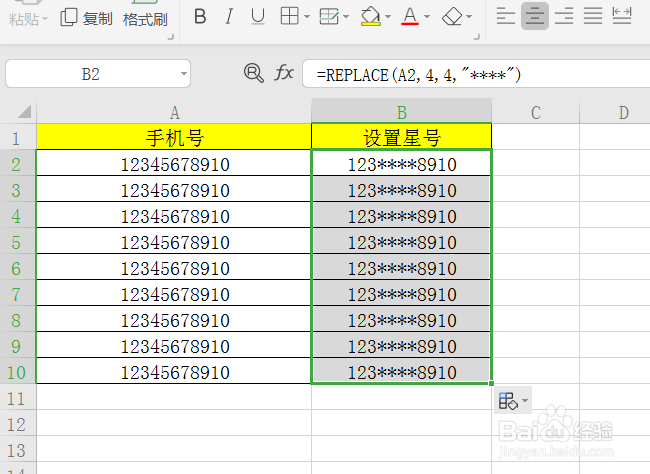Toggle italic formatting
This screenshot has width=650, height=474.
click(x=228, y=17)
